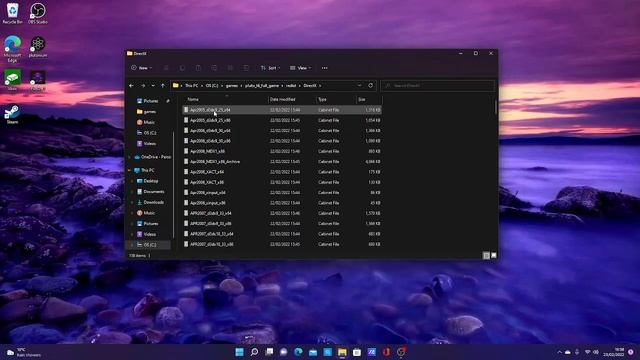Expand the OS (C:) node under This PC
This screenshot has height=360, width=640.
[131, 244]
